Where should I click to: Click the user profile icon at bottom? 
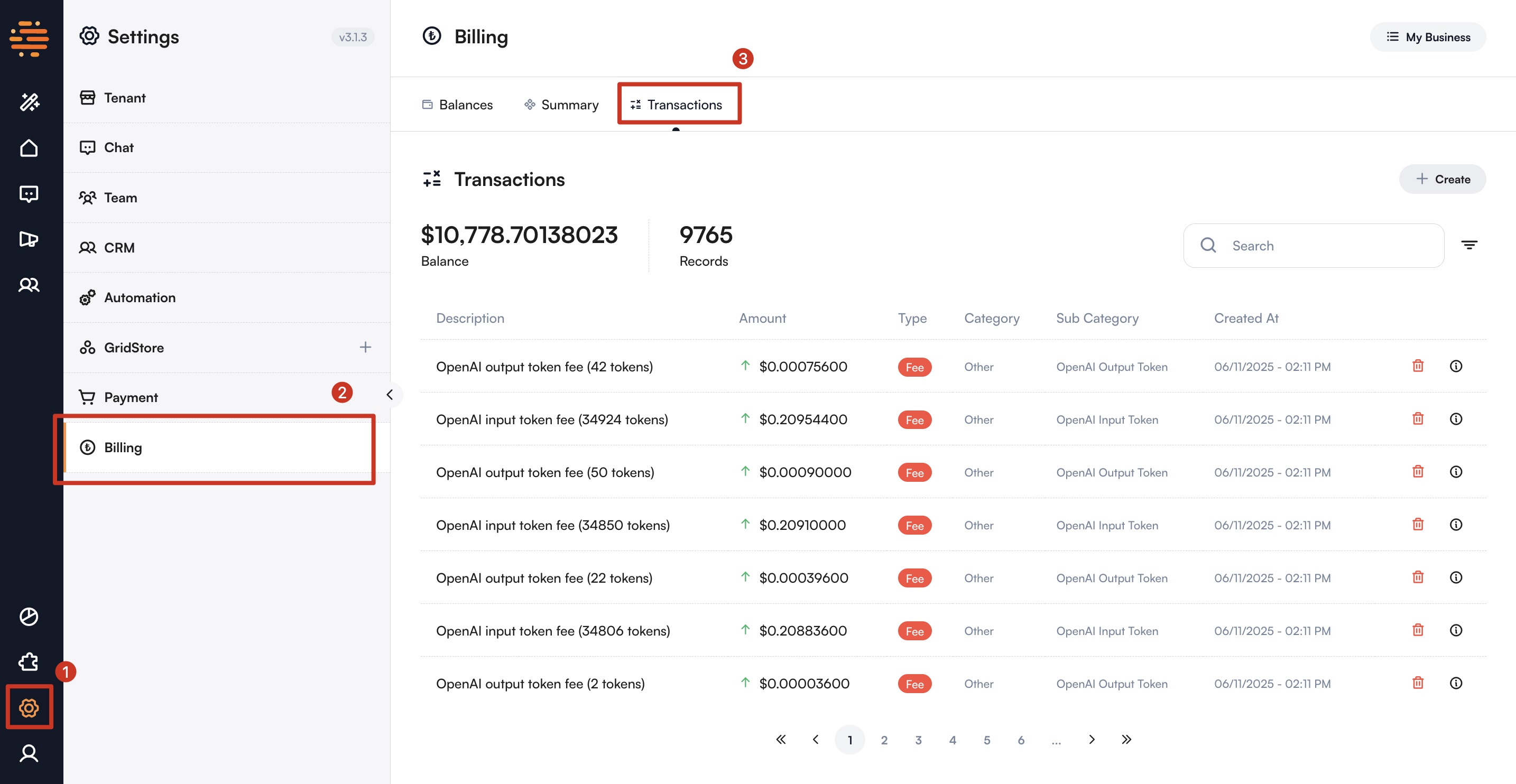(x=29, y=753)
